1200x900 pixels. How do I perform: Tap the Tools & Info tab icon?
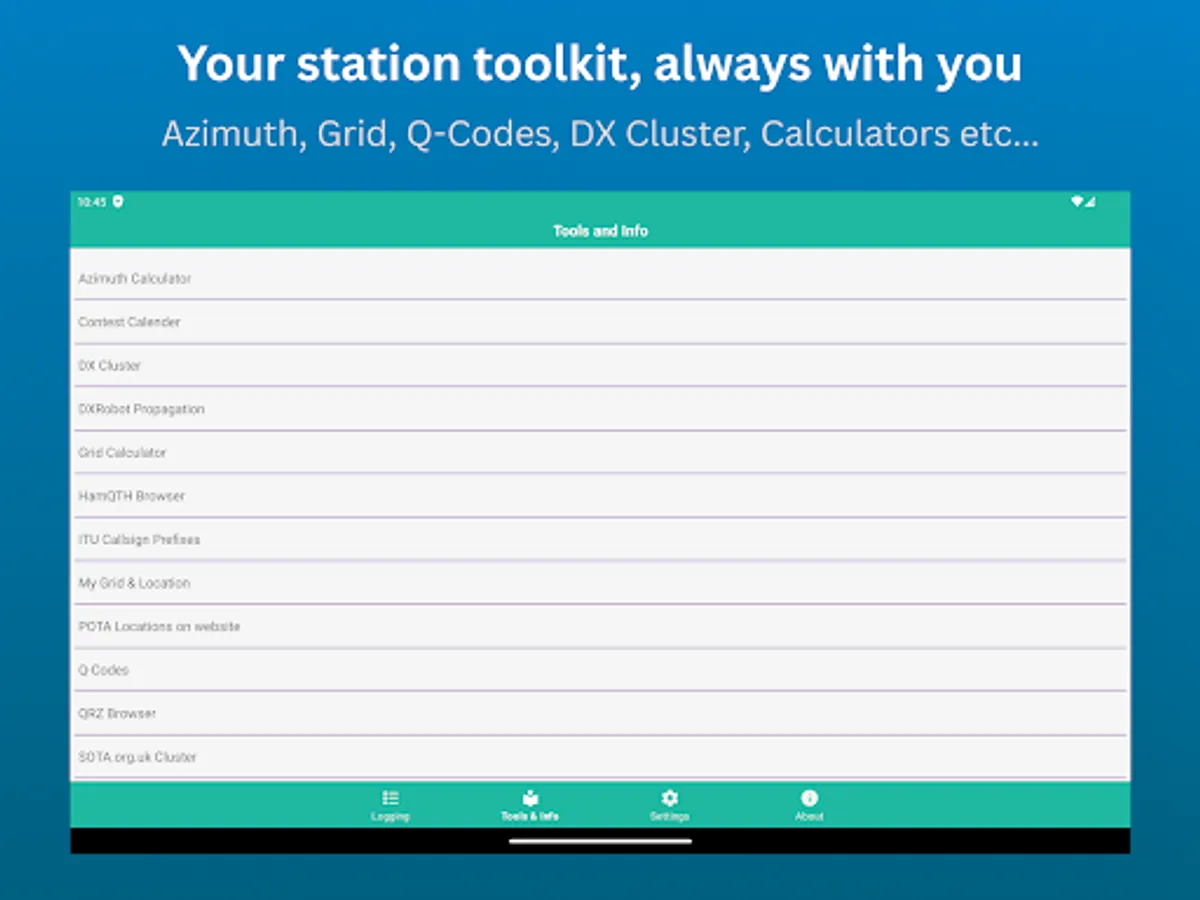click(x=530, y=798)
